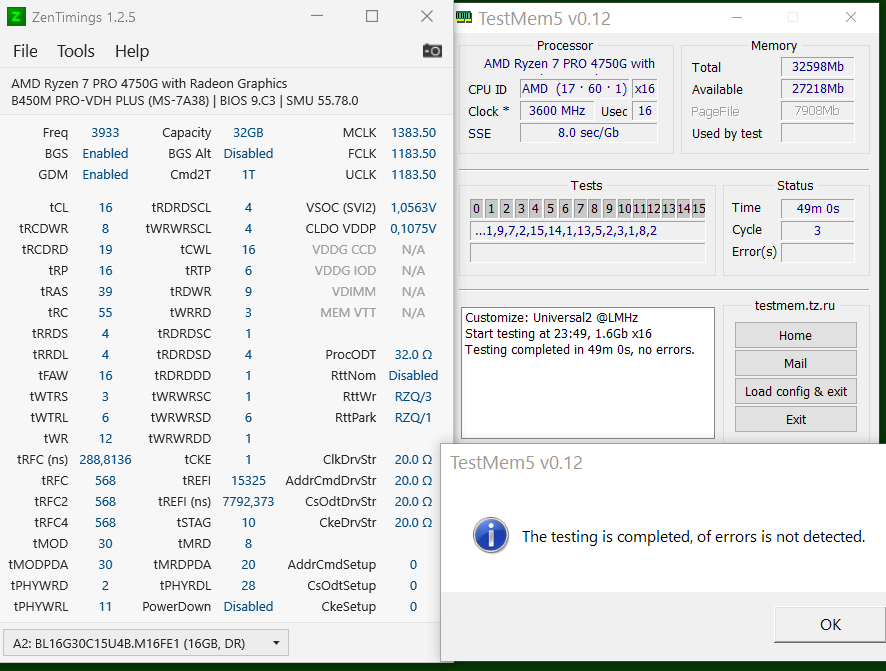Select test number 10 box
Viewport: 886px width, 671px height.
coord(624,208)
